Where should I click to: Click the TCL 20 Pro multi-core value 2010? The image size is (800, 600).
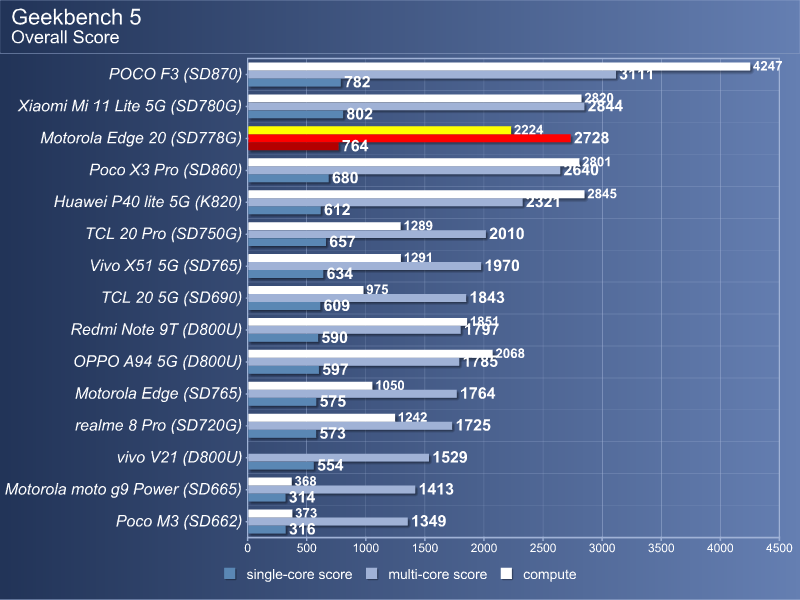point(507,234)
